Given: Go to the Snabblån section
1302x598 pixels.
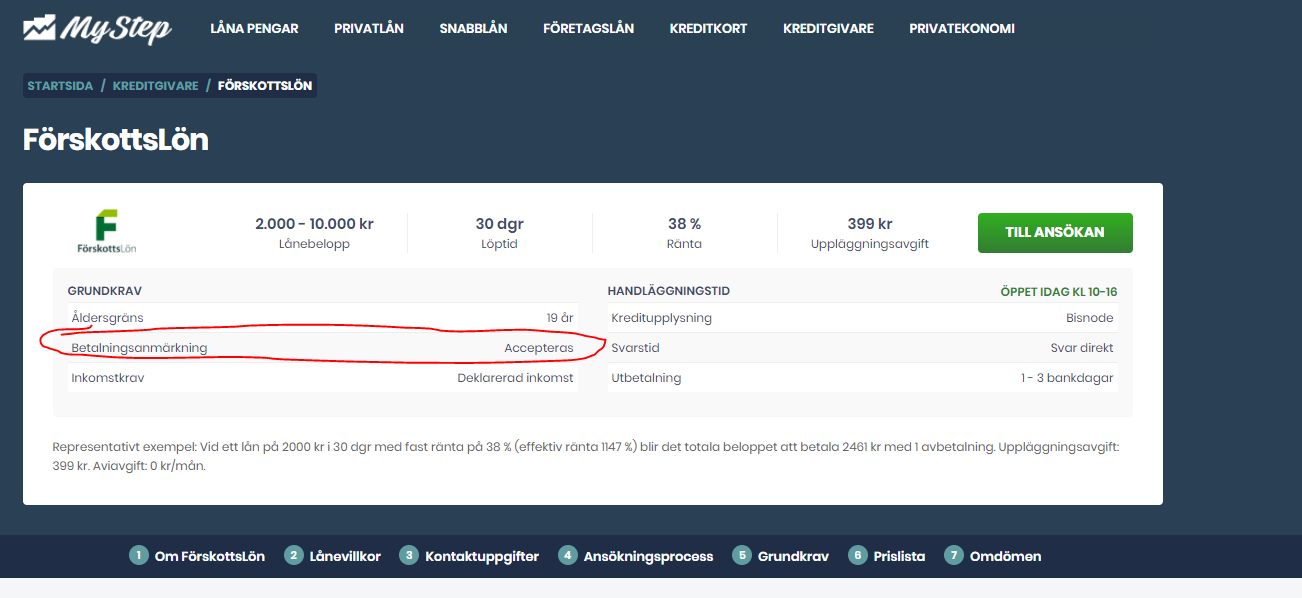Looking at the screenshot, I should (473, 29).
